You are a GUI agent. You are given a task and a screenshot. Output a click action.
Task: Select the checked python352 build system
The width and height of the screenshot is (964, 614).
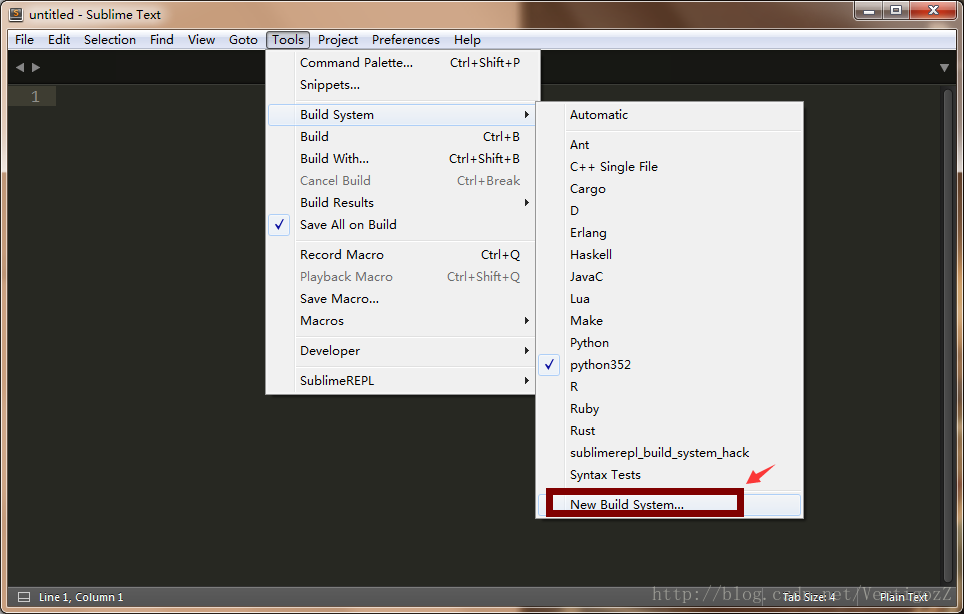click(x=670, y=365)
